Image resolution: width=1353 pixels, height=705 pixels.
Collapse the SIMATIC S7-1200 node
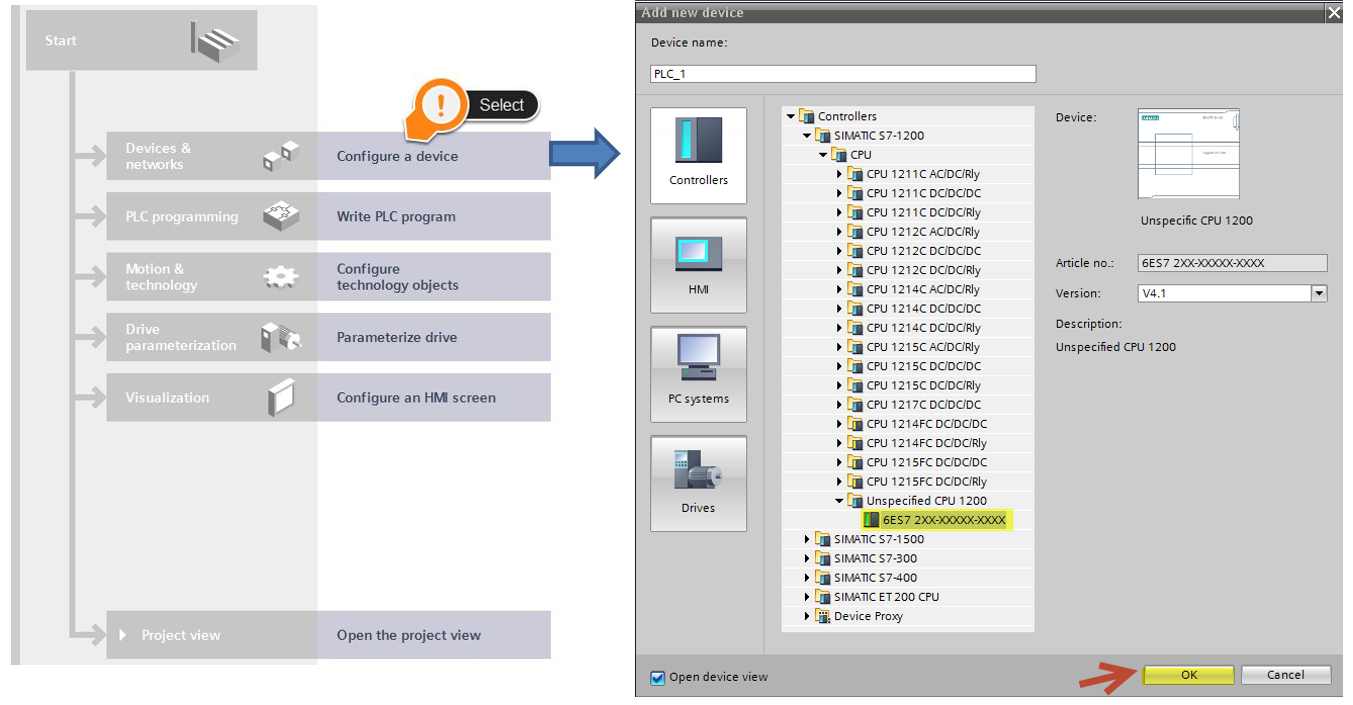pyautogui.click(x=807, y=136)
